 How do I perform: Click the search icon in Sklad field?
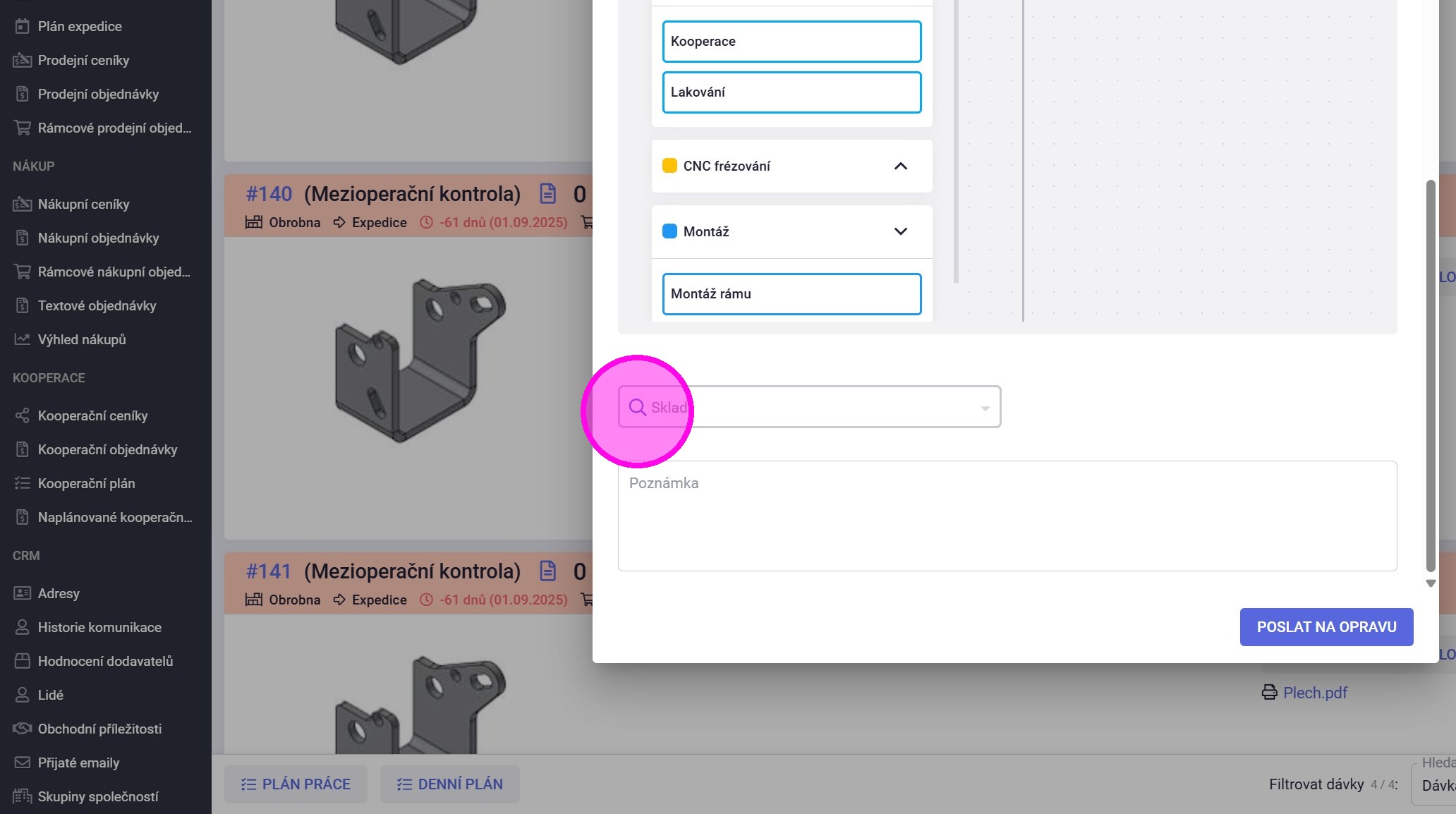click(637, 407)
